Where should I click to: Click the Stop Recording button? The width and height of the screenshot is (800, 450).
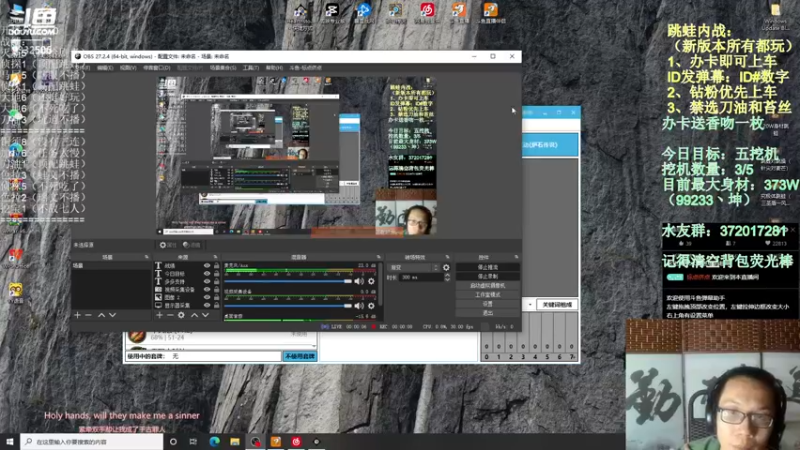488,277
